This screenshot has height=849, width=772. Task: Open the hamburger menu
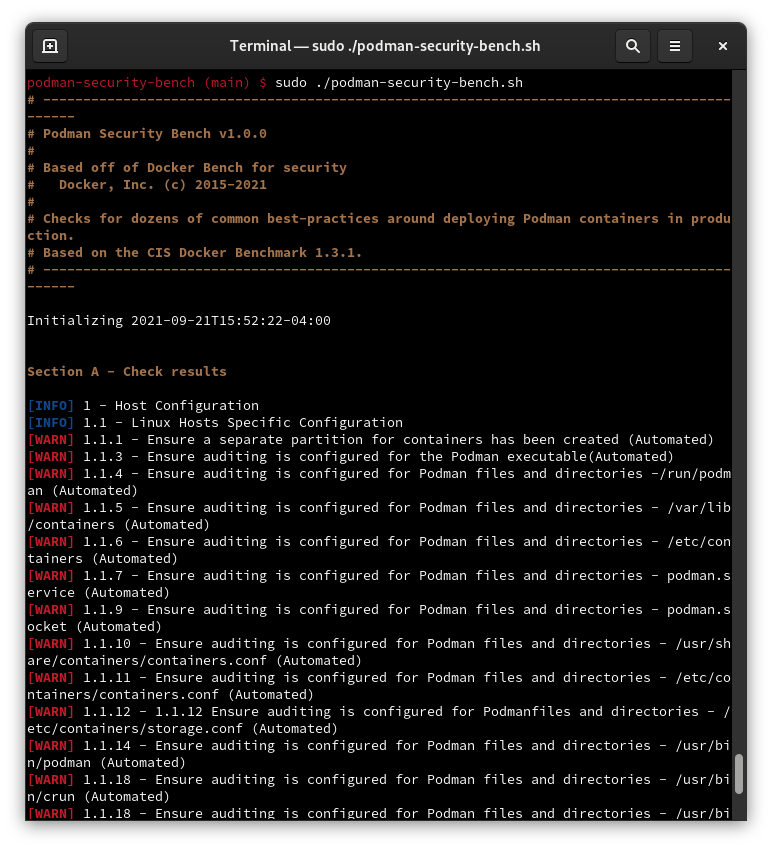[x=675, y=46]
